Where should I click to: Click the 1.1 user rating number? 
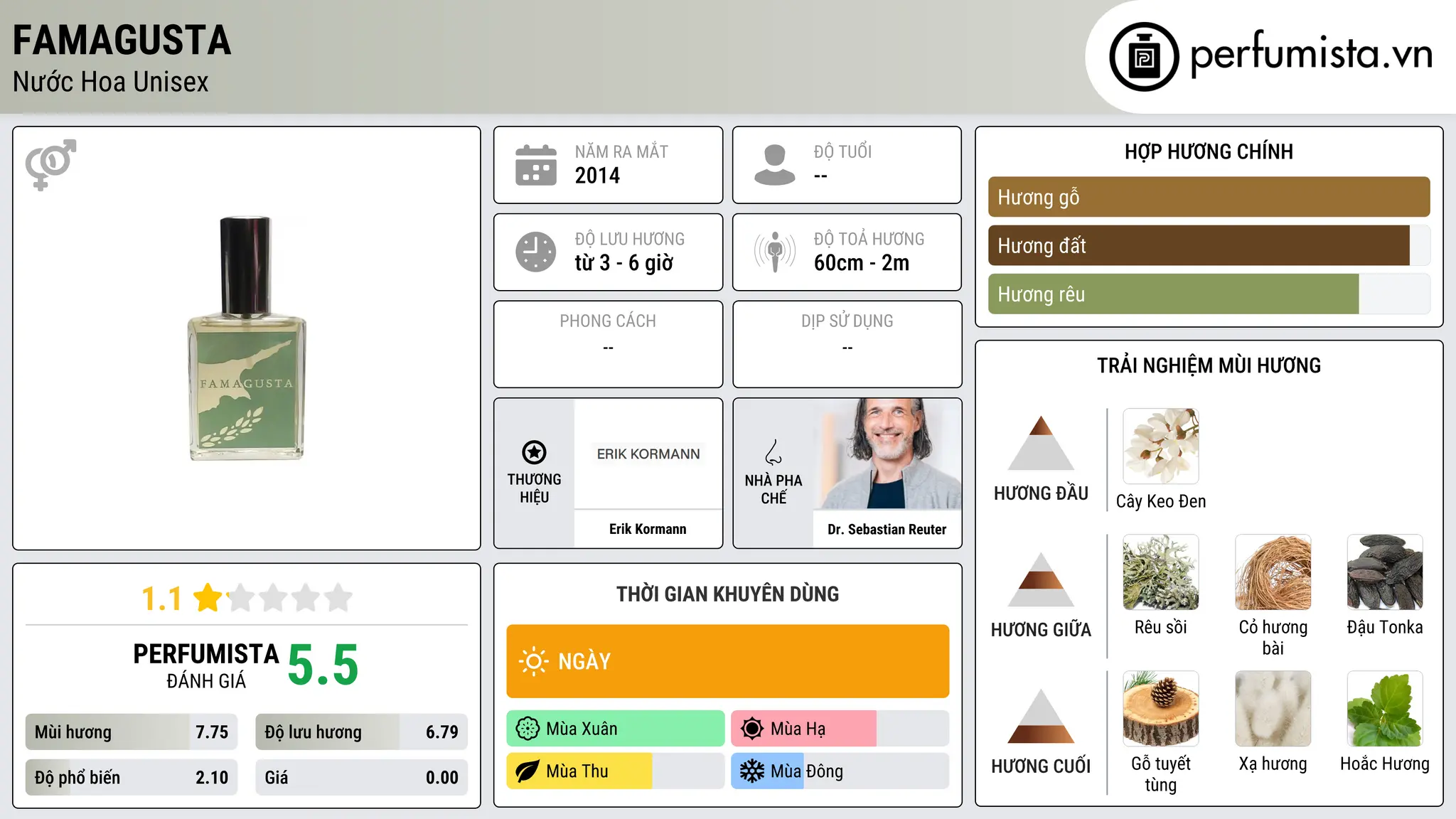click(x=162, y=599)
